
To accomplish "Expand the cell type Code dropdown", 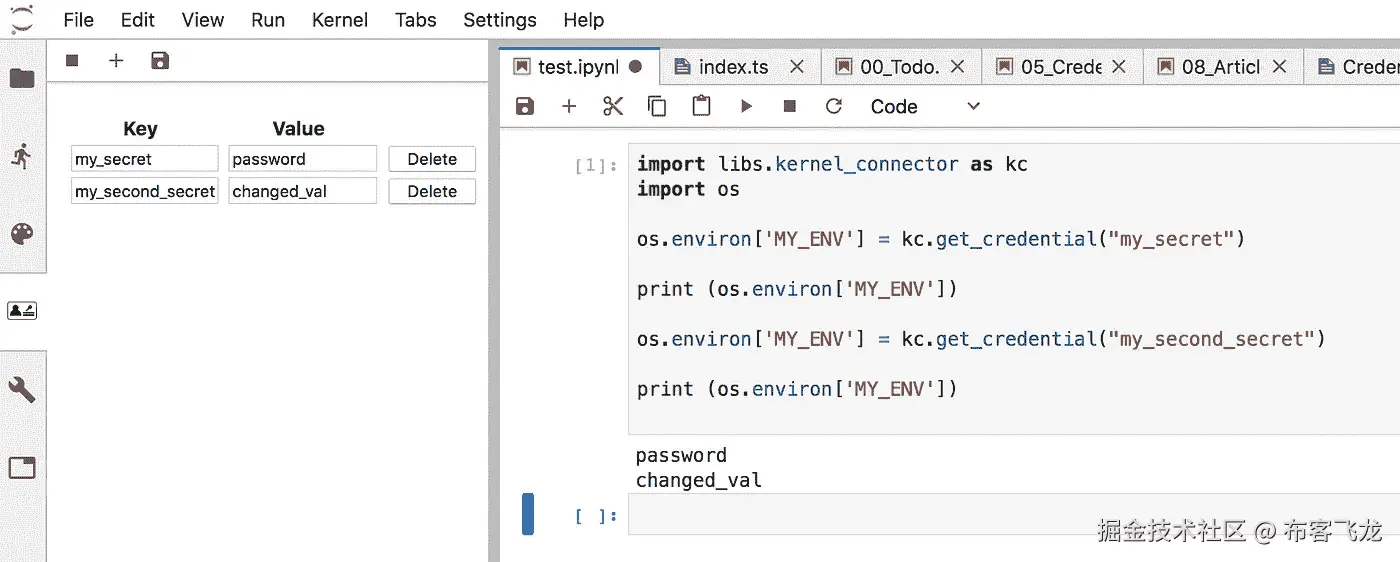I will tap(925, 106).
